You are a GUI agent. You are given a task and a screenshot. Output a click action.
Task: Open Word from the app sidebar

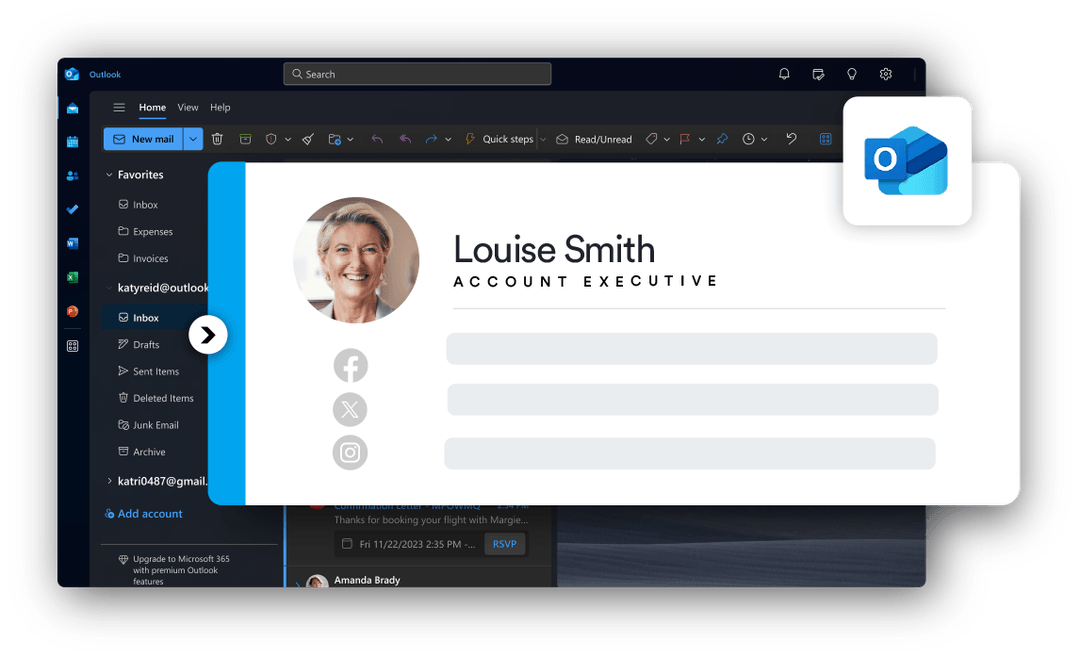click(72, 243)
